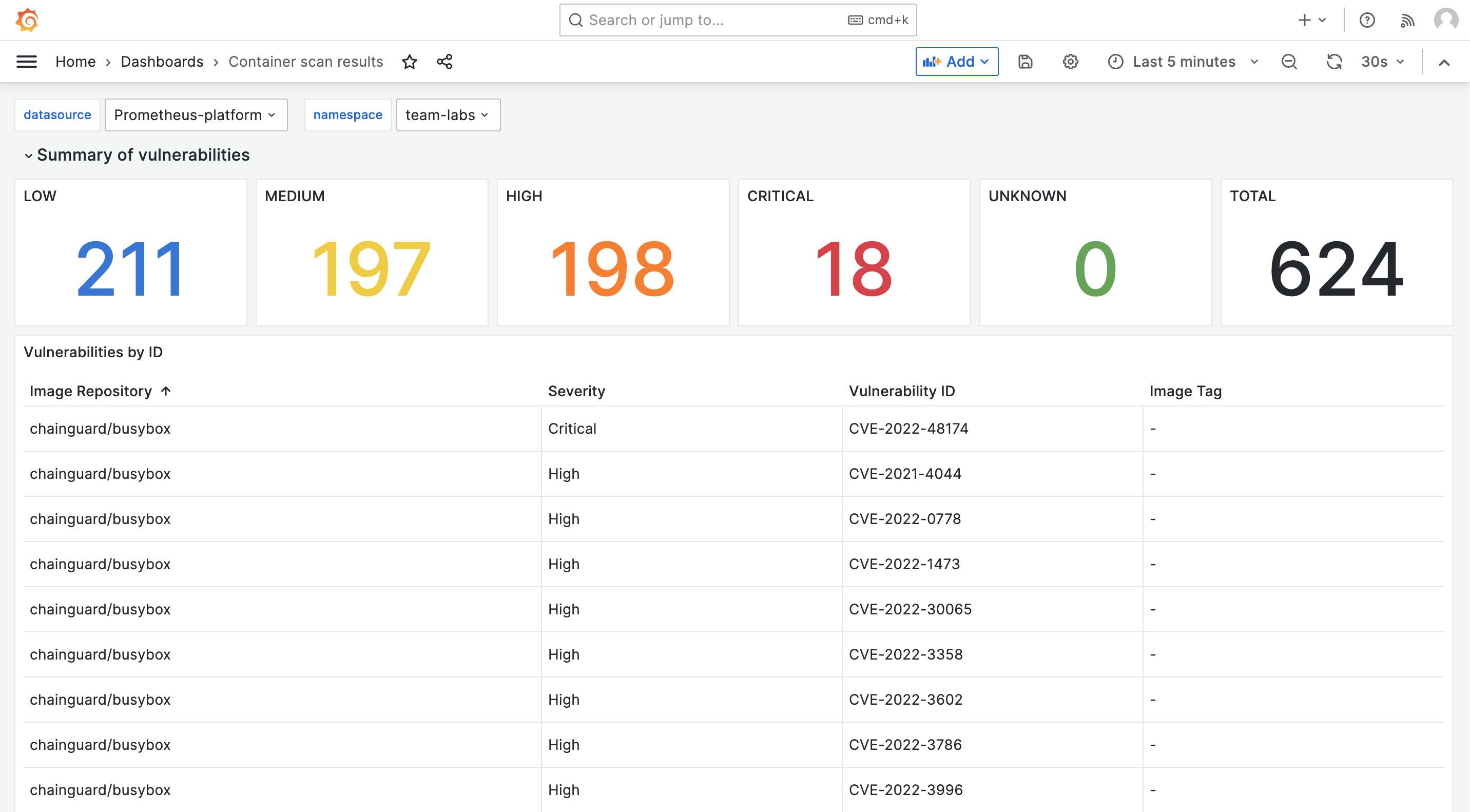Open the CRITICAL stat panel title
The image size is (1470, 812).
click(780, 196)
